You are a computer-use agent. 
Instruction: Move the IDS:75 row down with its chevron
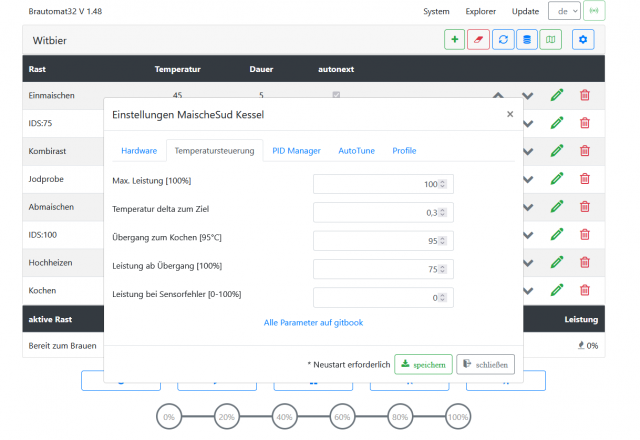pos(528,124)
